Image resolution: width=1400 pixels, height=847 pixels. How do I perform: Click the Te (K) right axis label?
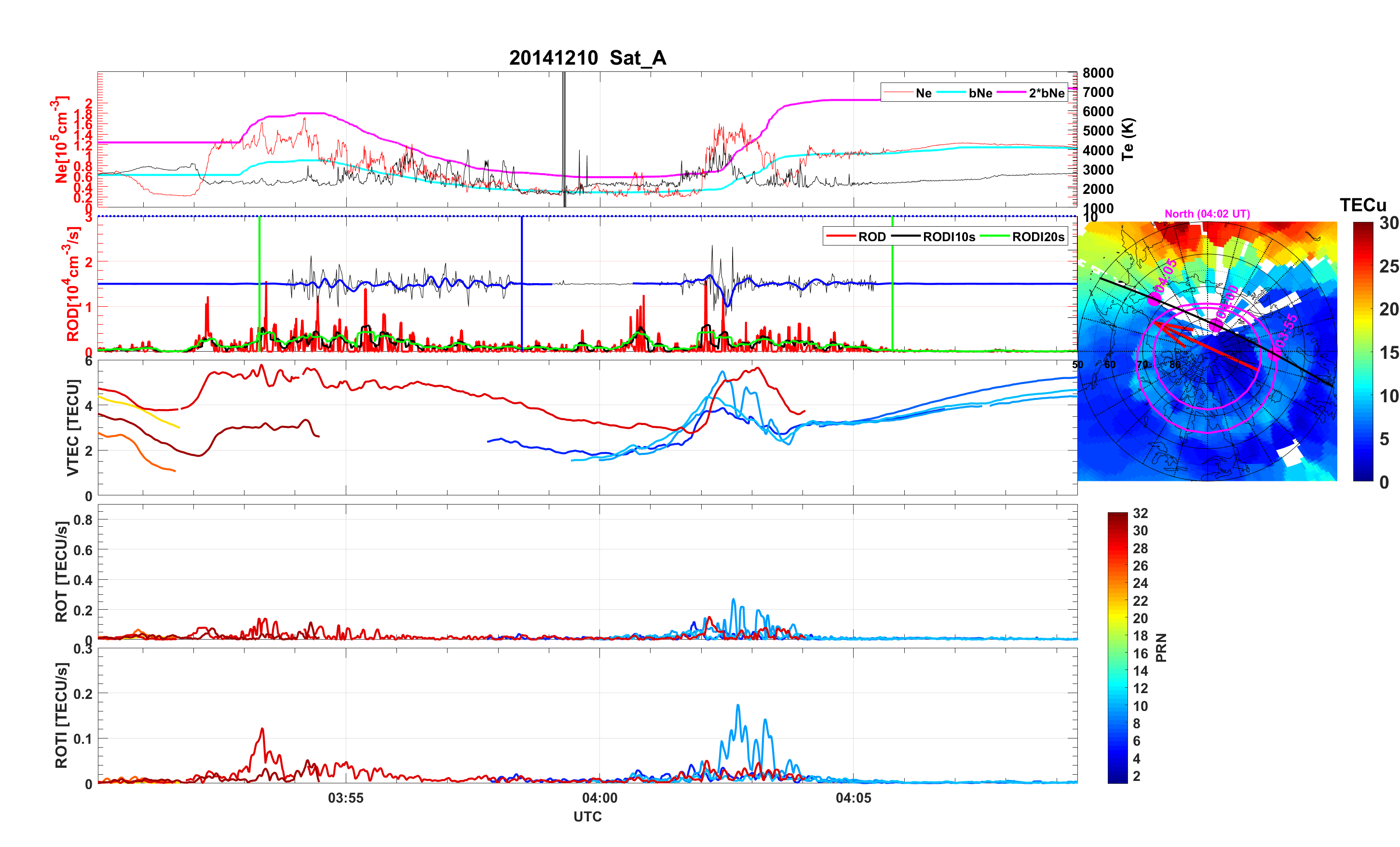[x=1128, y=139]
